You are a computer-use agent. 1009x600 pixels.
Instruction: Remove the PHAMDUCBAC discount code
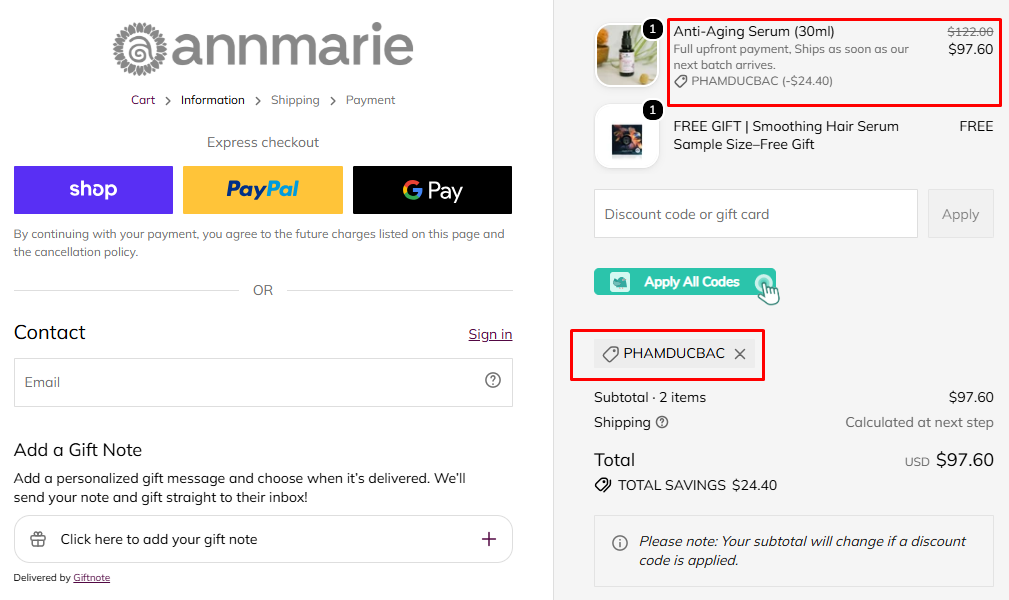740,354
